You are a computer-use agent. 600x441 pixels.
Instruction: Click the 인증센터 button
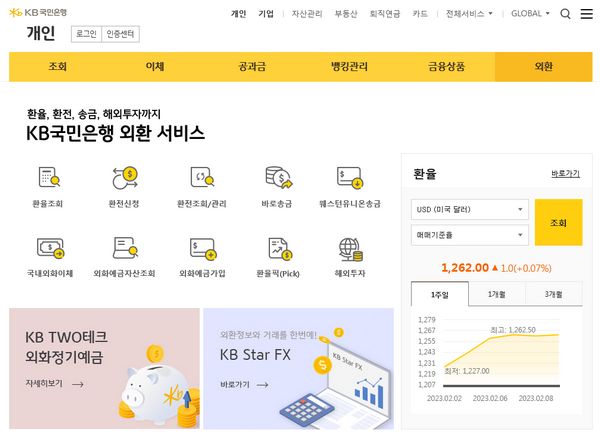point(120,34)
